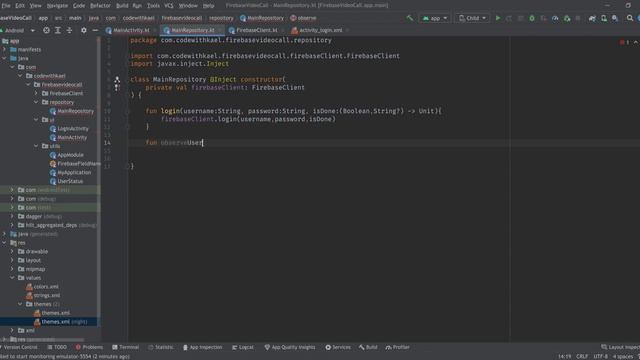Switch to the FirebaseClient.kt editor tab
640x360 pixels.
[256, 30]
